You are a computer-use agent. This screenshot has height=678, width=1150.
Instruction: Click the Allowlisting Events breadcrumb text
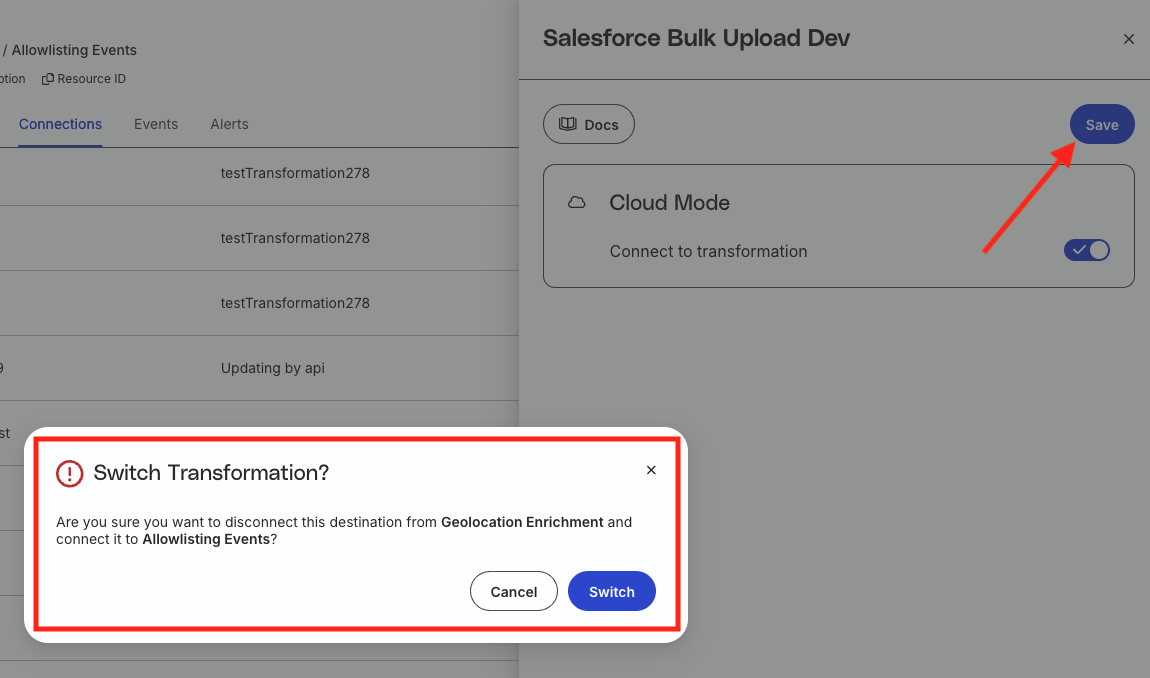tap(74, 50)
